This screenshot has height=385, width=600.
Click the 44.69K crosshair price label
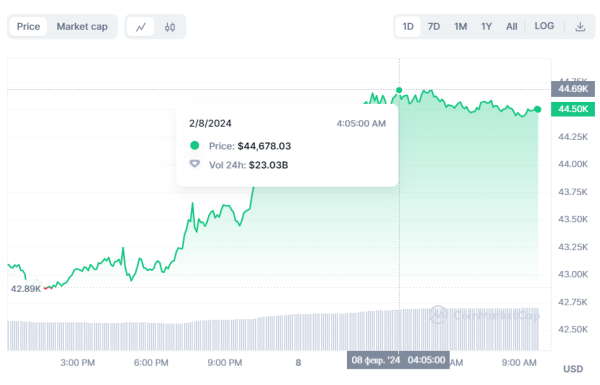tap(573, 89)
